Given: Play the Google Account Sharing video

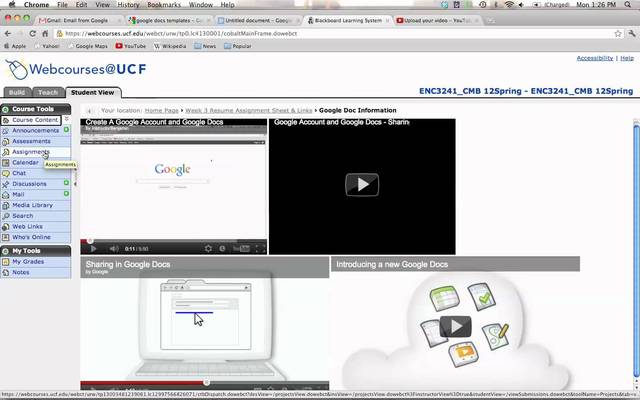Looking at the screenshot, I should (362, 184).
